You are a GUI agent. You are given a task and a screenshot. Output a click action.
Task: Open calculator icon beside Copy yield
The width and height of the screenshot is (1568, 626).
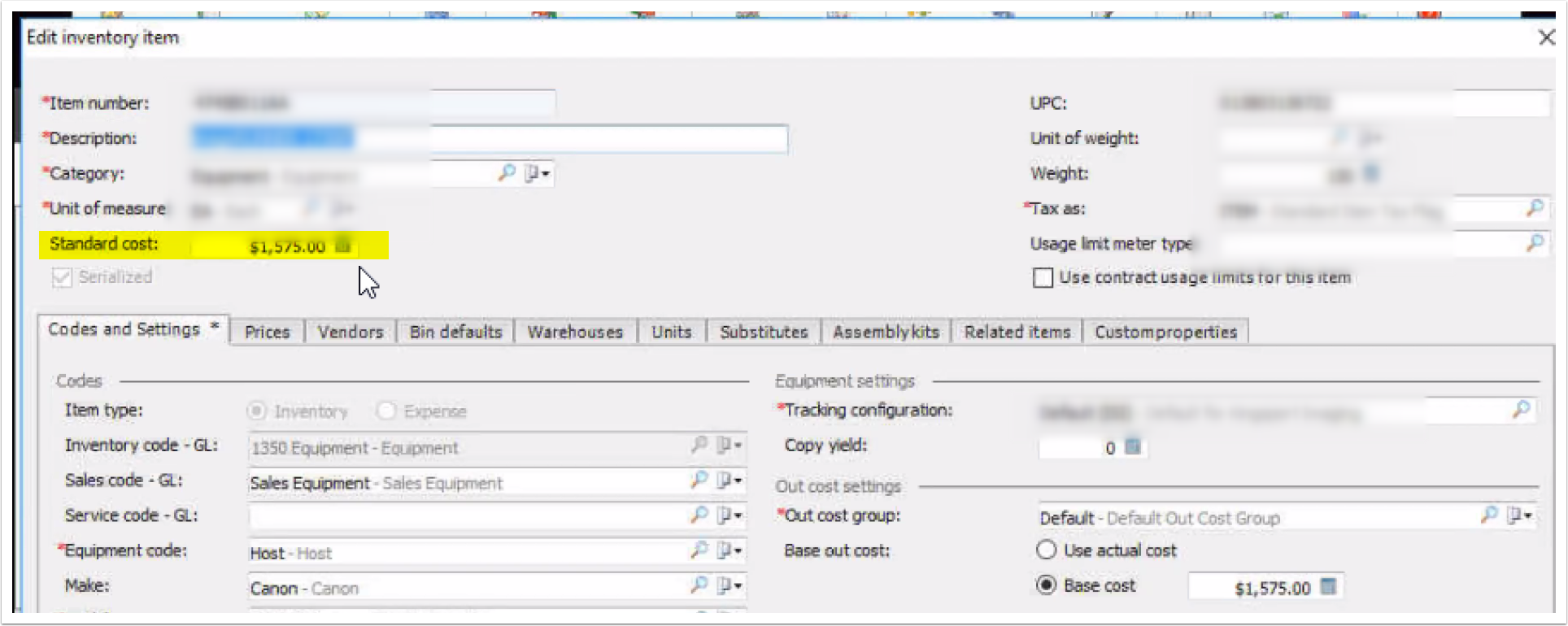(x=1132, y=446)
